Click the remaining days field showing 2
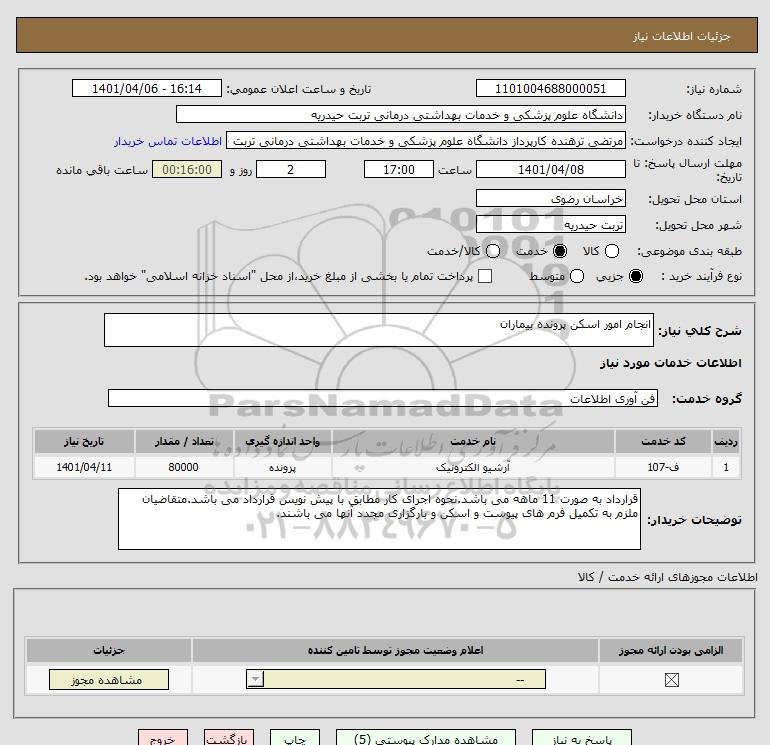This screenshot has width=770, height=745. (291, 170)
